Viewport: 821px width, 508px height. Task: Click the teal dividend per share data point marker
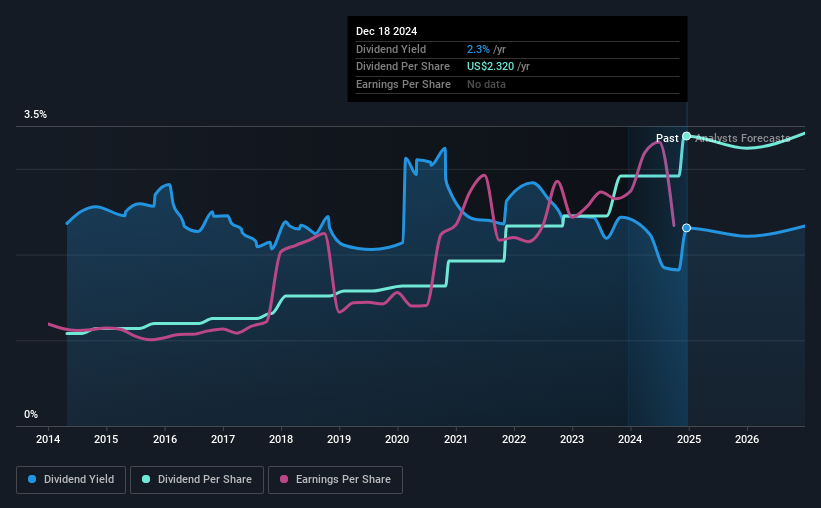(686, 136)
